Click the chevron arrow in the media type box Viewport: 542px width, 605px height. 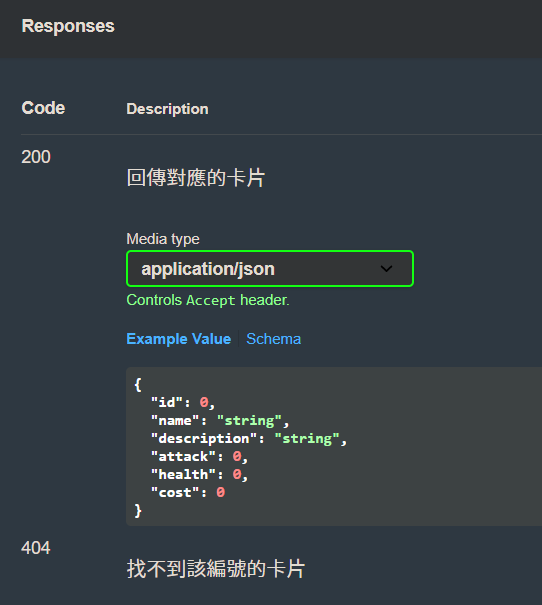(x=386, y=269)
